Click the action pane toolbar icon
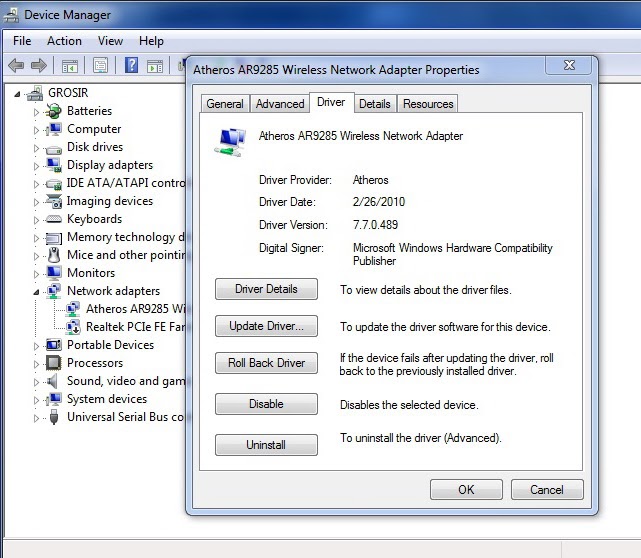This screenshot has width=641, height=558. (x=155, y=66)
